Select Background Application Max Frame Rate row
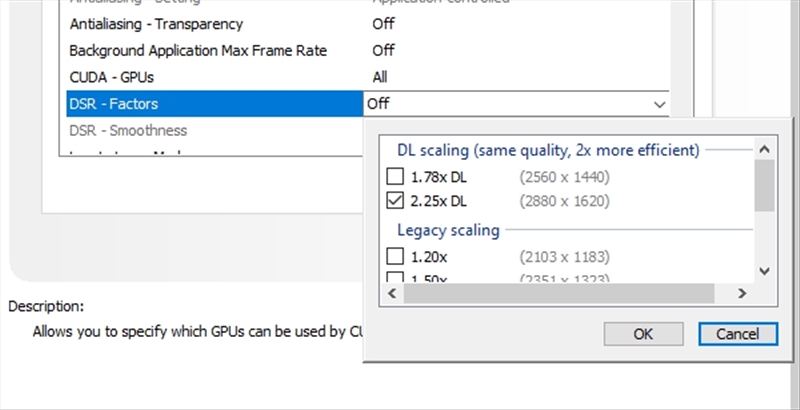 click(x=198, y=50)
